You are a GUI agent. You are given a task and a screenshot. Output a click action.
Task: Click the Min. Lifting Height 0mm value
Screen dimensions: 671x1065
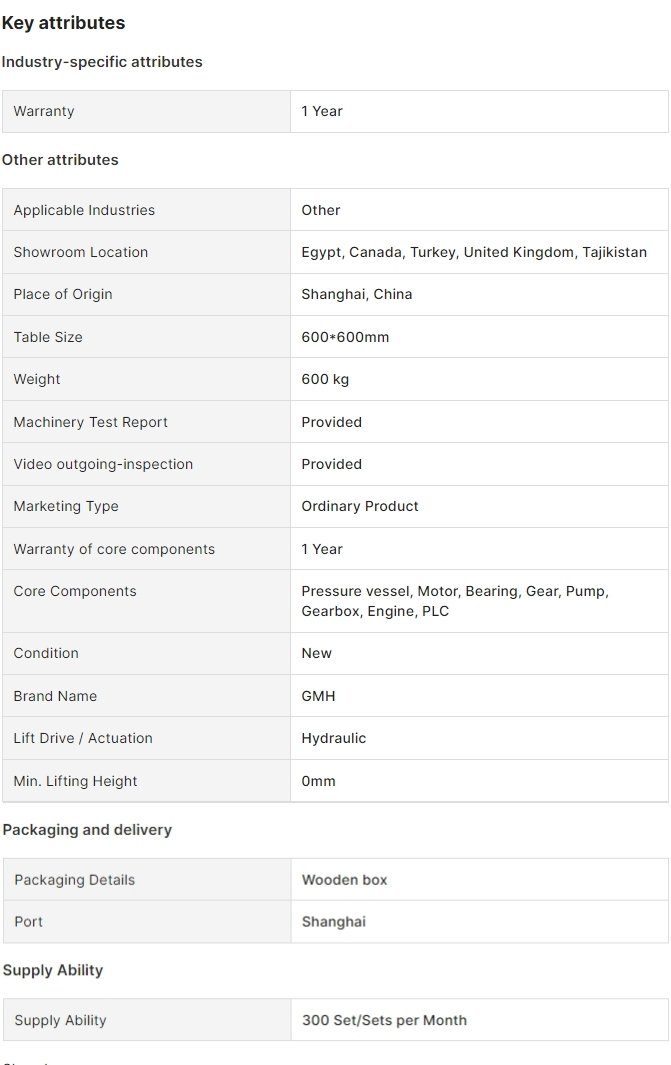point(319,781)
